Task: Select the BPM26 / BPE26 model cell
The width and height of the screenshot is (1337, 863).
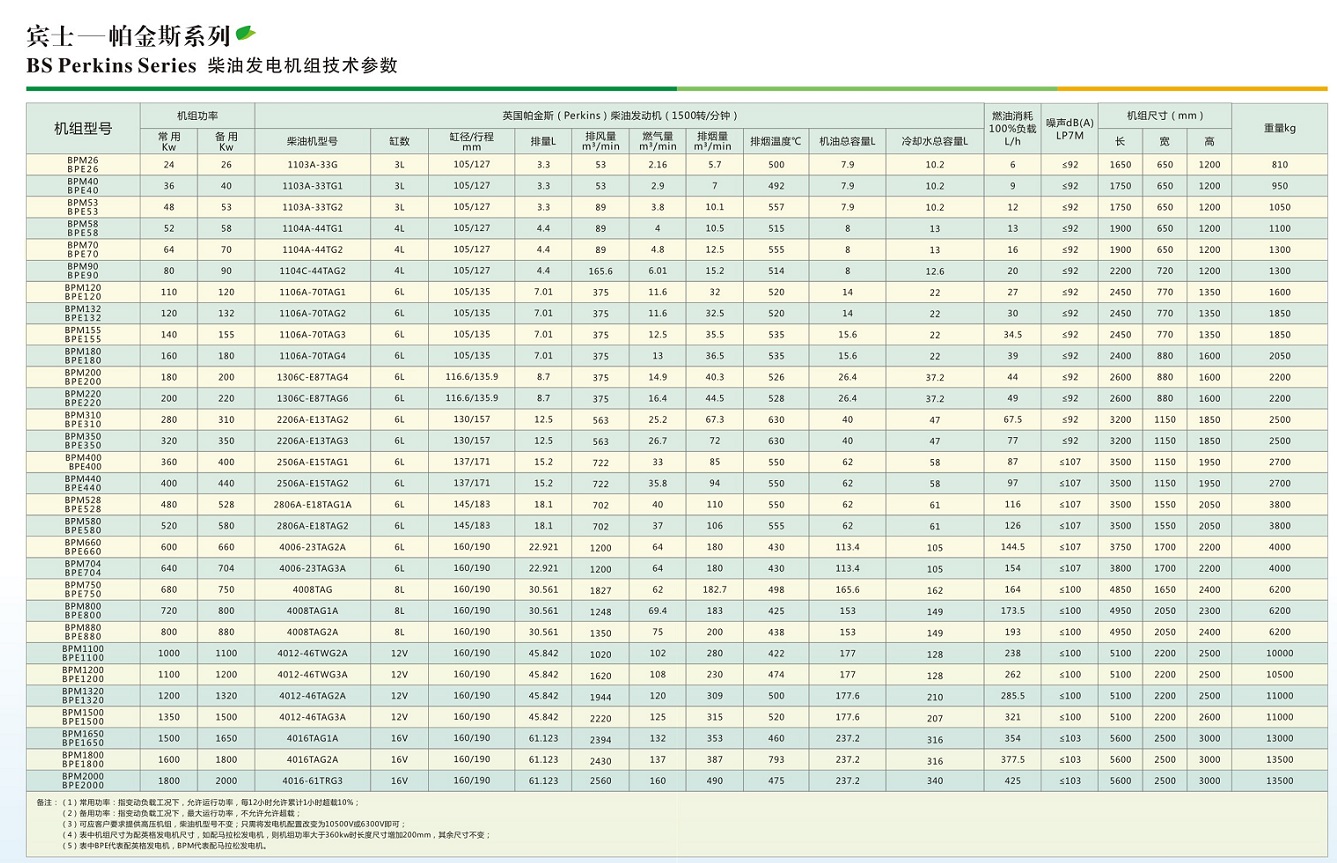Action: [83, 164]
